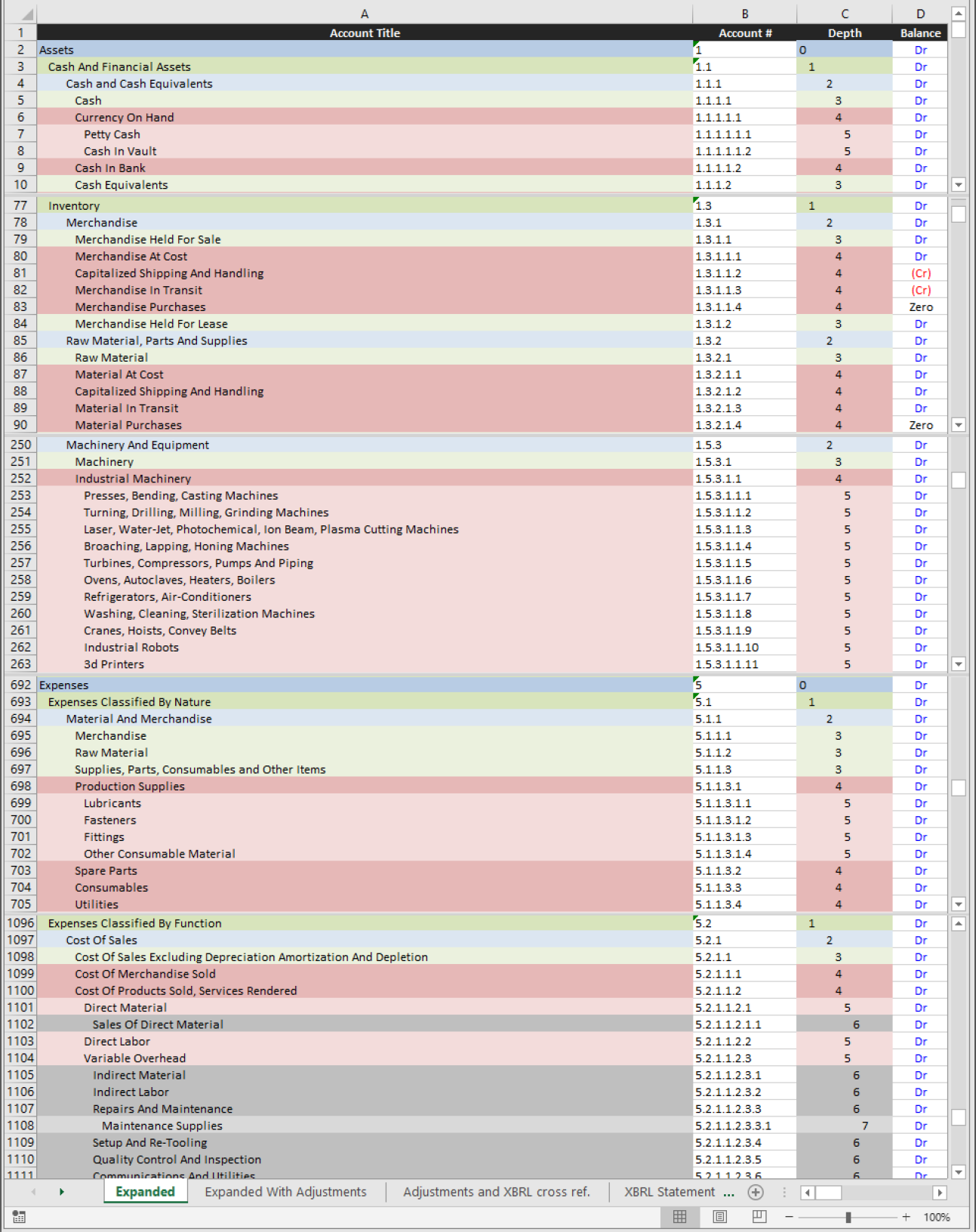Click sheet tabs scroll-left arrow
The width and height of the screenshot is (976, 1232).
click(x=33, y=1192)
